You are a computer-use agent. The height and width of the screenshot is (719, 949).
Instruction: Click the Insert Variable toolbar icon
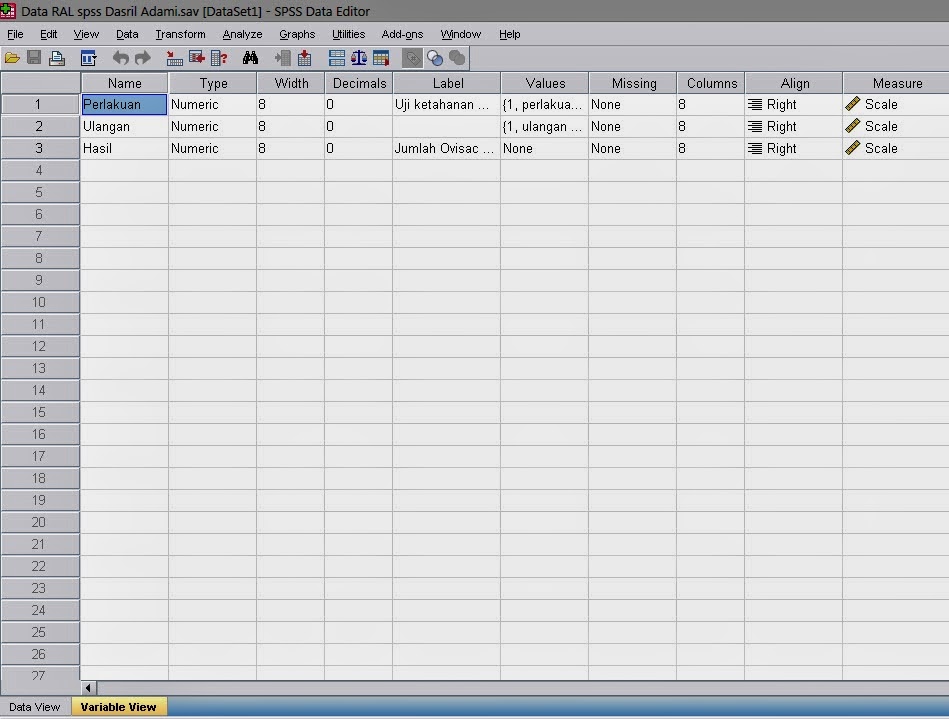point(304,58)
